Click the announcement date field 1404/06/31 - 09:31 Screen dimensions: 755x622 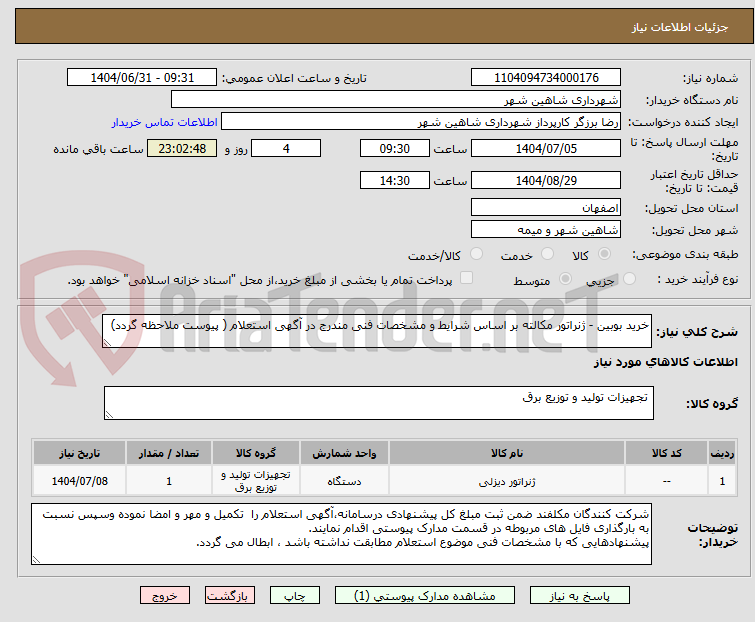[142, 78]
